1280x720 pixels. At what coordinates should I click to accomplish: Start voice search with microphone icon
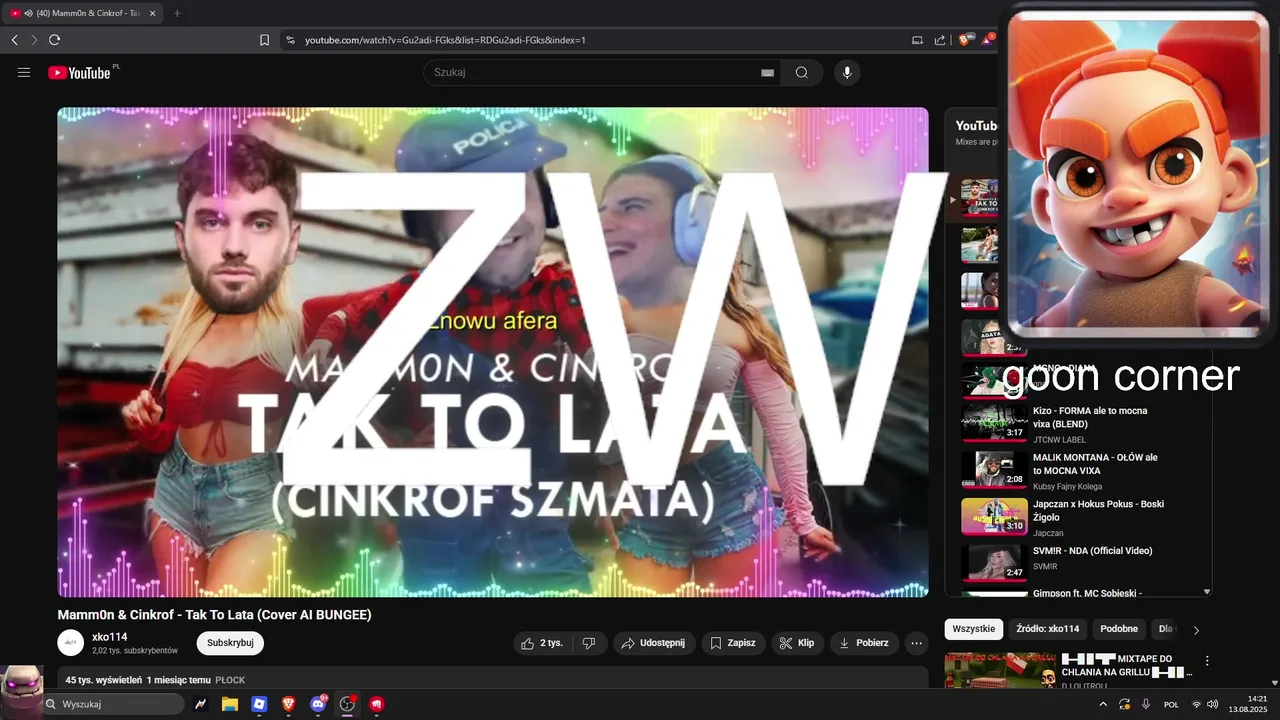847,72
